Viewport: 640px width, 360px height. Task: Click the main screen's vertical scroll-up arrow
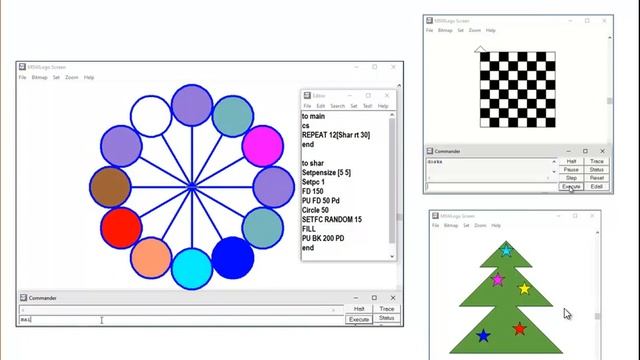pos(399,85)
